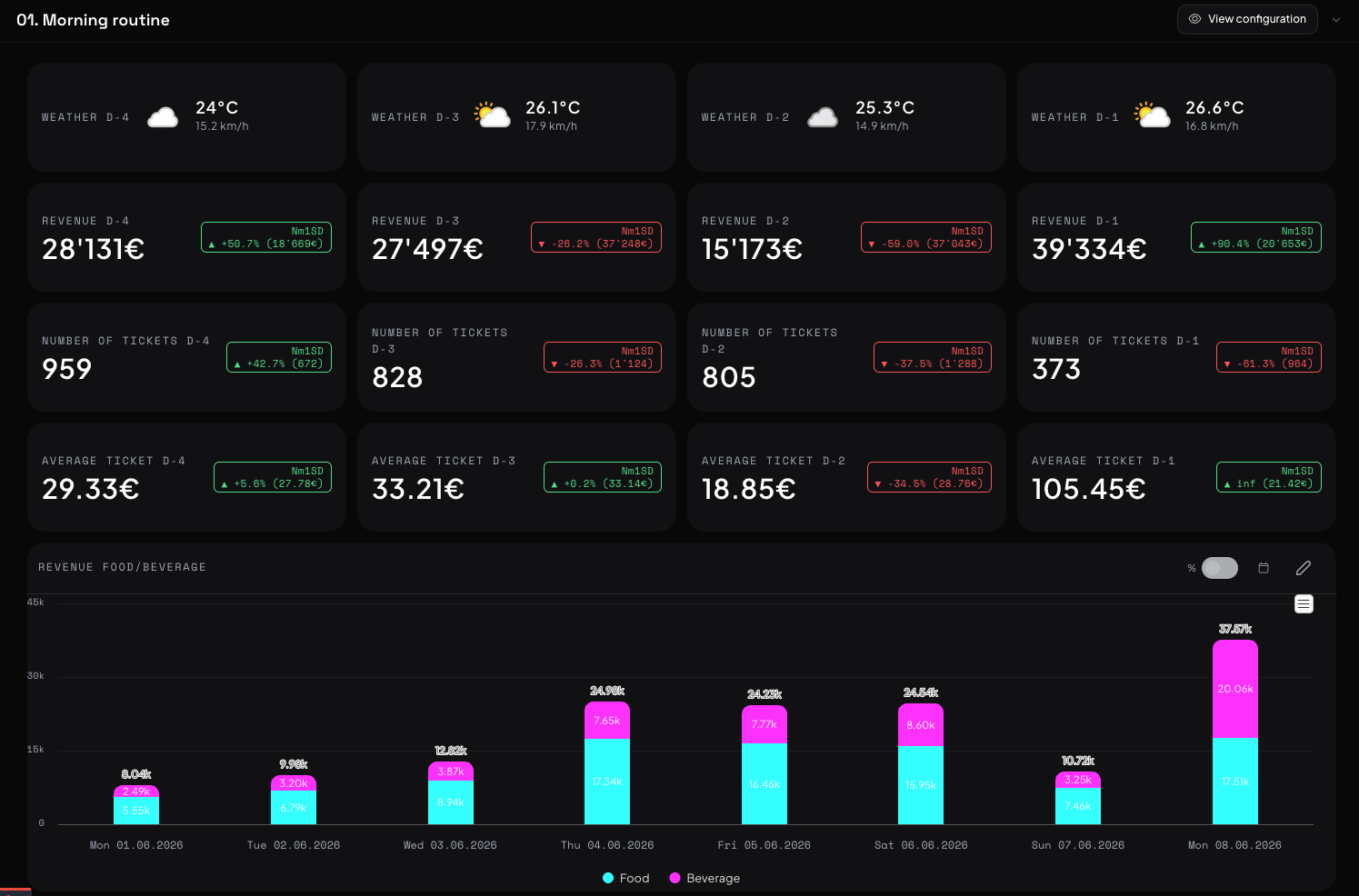Image resolution: width=1359 pixels, height=896 pixels.
Task: Click the 959 tickets D-4 value
Action: coord(67,369)
